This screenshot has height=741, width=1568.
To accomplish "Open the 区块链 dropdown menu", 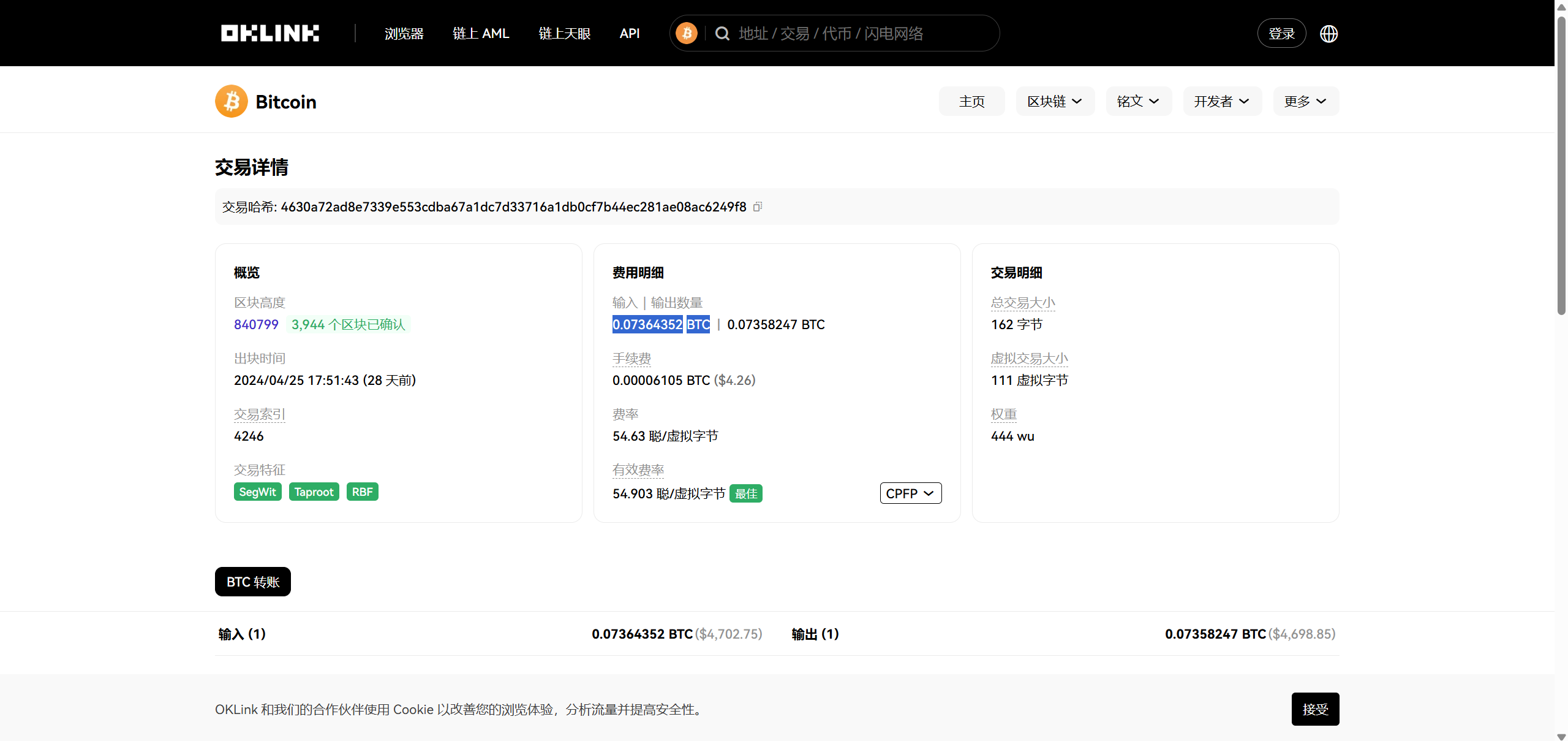I will [x=1055, y=101].
